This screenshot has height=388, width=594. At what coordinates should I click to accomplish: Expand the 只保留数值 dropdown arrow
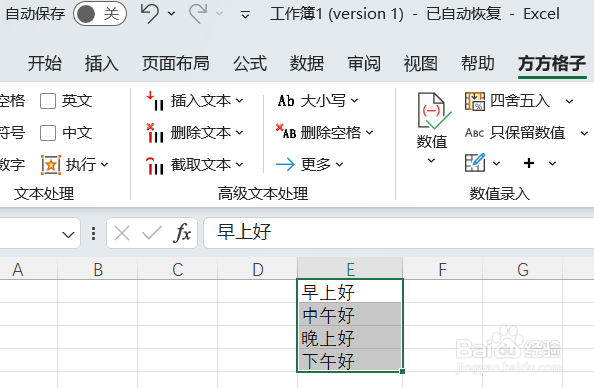point(585,133)
